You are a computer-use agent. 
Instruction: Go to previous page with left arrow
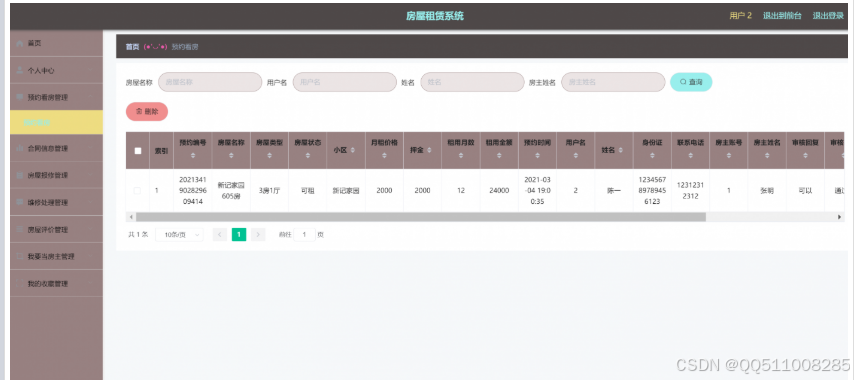coord(220,235)
